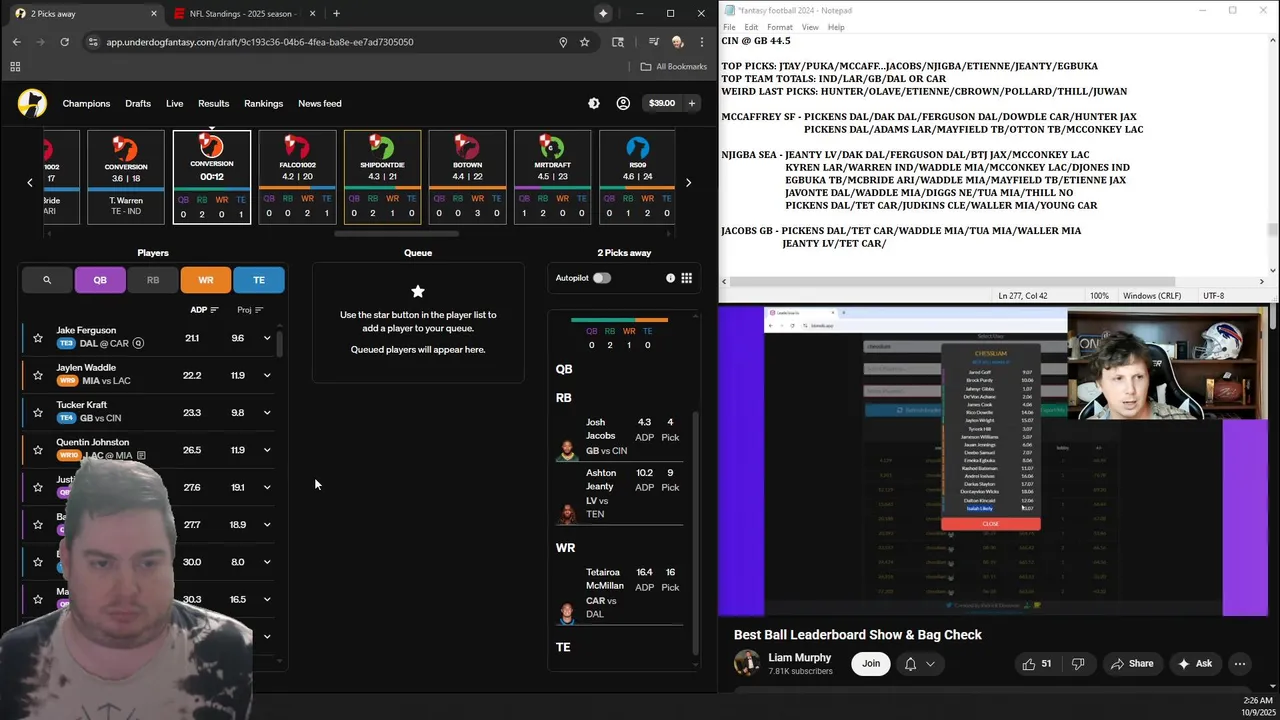The height and width of the screenshot is (720, 1280).
Task: Open the apps grid in bookmarks bar
Action: click(x=15, y=67)
